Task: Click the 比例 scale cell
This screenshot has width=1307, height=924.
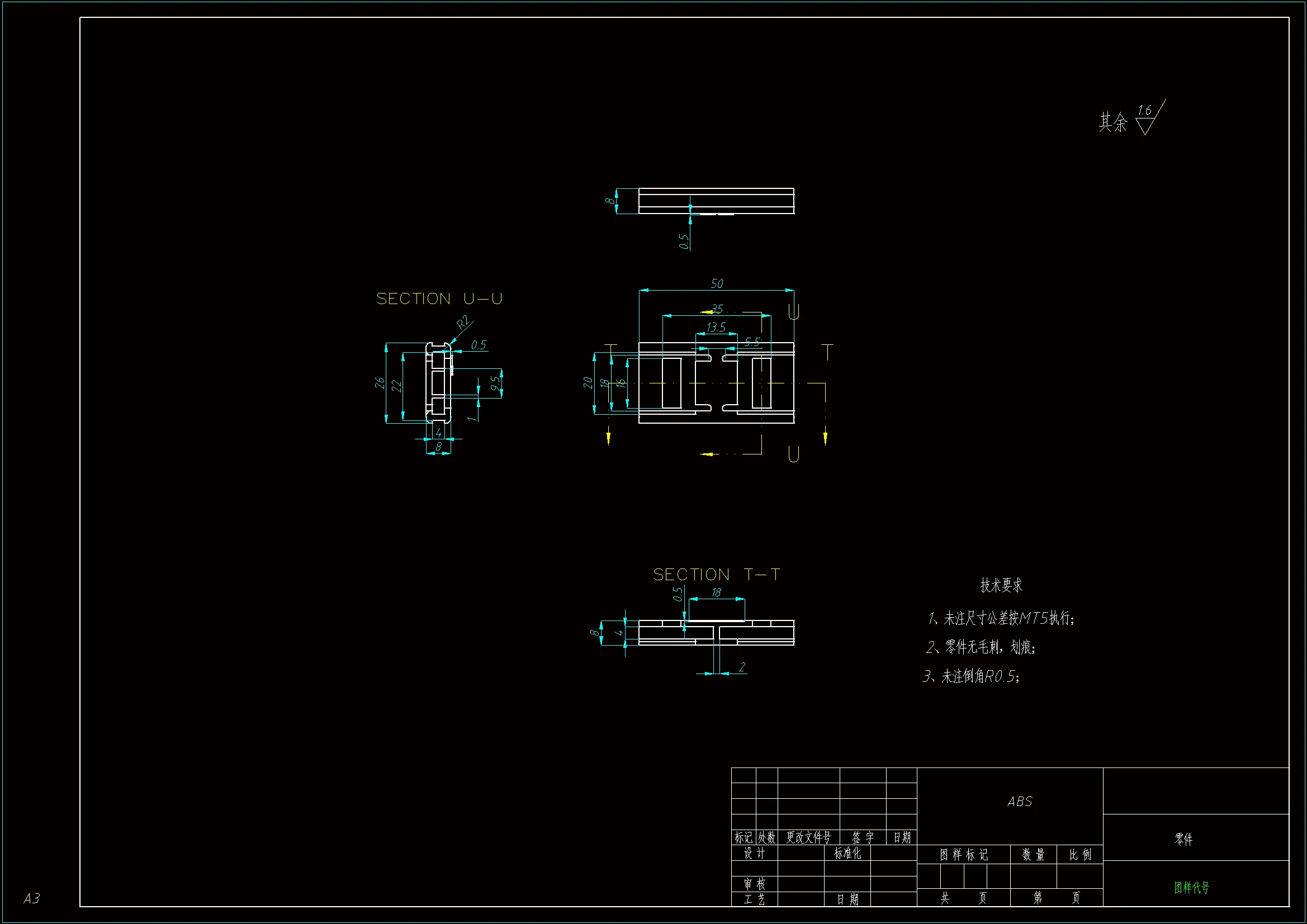Action: point(1080,855)
